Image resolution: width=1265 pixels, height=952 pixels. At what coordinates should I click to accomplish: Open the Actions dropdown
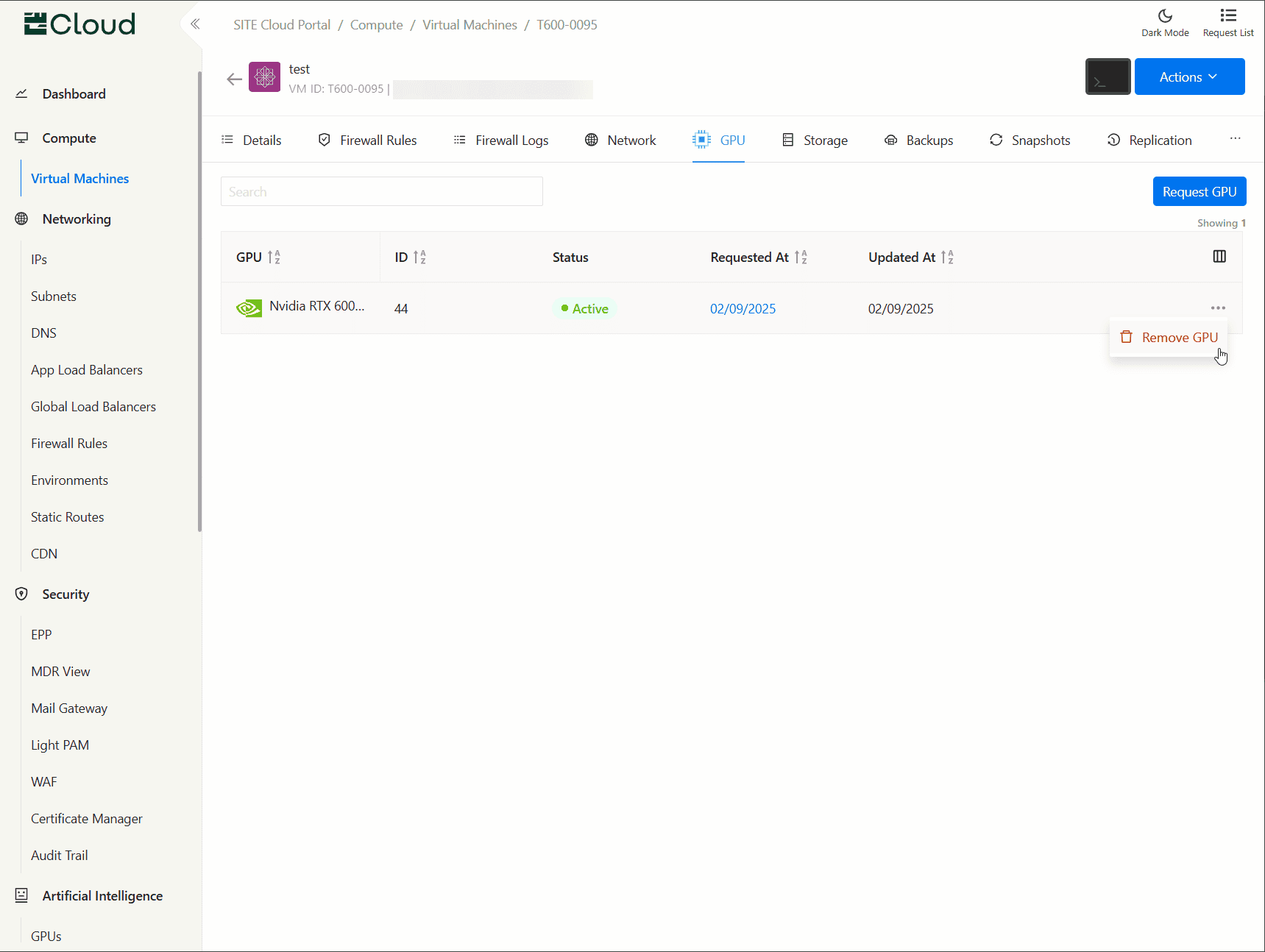click(1189, 77)
